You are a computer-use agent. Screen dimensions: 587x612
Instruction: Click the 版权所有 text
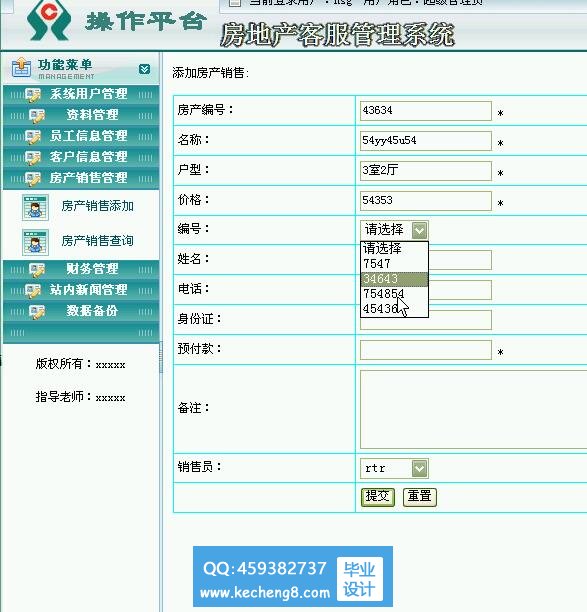(80, 364)
